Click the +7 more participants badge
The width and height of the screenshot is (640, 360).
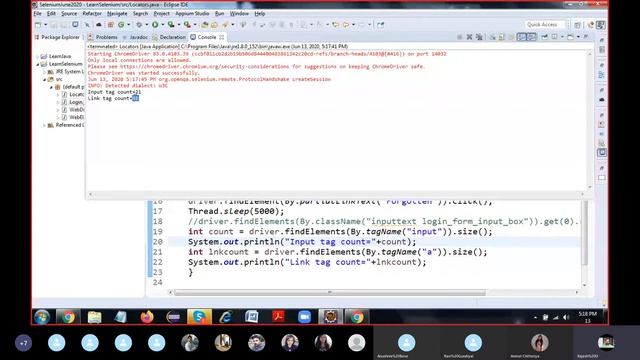pyautogui.click(x=23, y=343)
